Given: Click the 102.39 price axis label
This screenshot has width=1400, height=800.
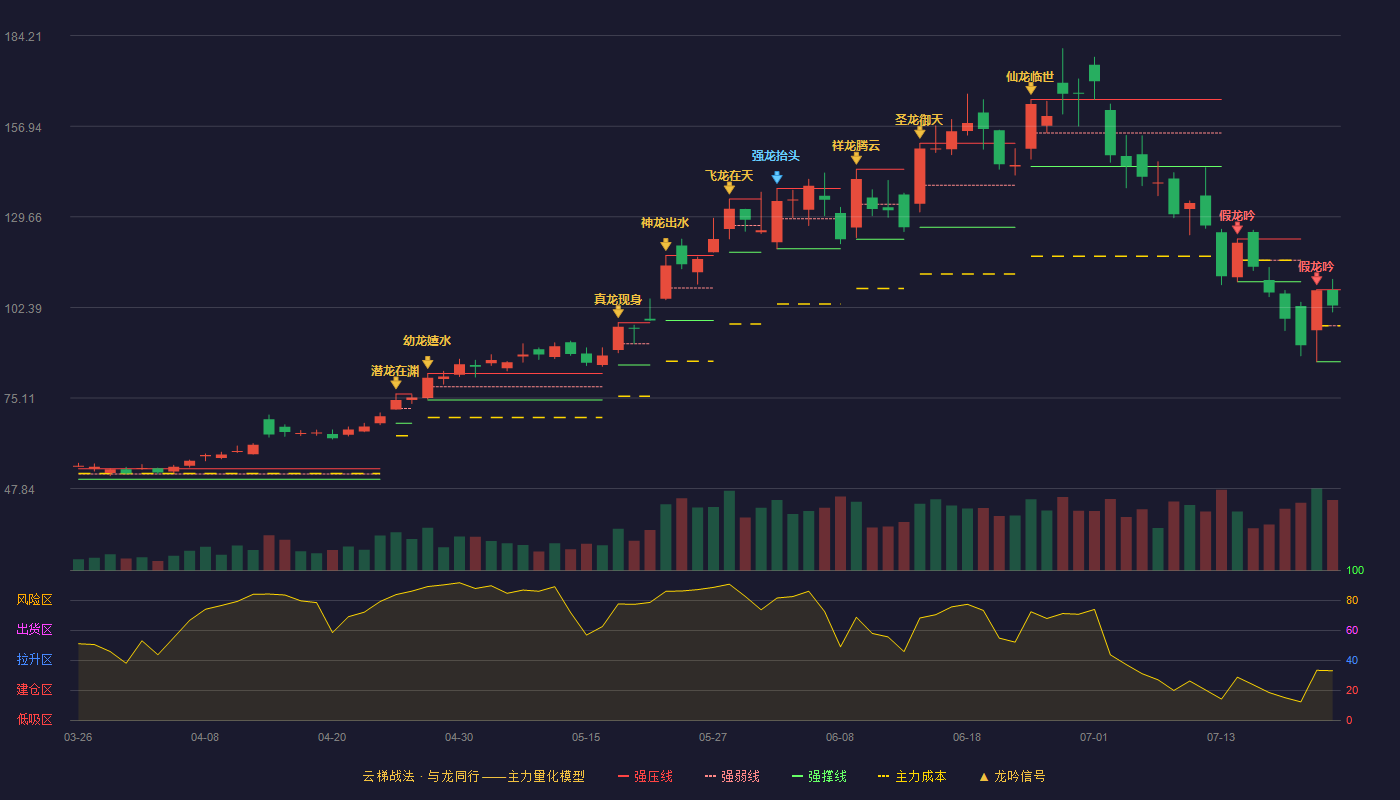Looking at the screenshot, I should coord(23,309).
